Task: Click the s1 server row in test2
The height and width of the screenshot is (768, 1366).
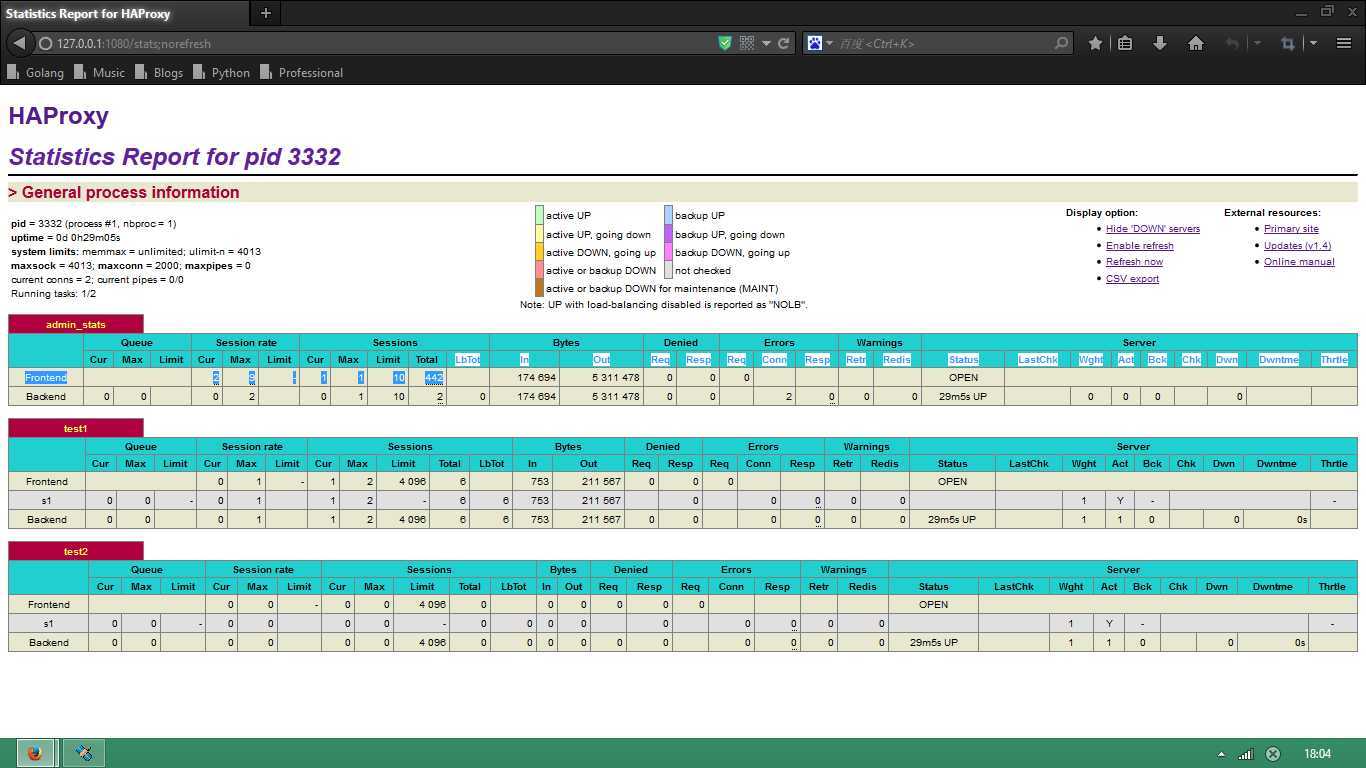Action: 683,623
